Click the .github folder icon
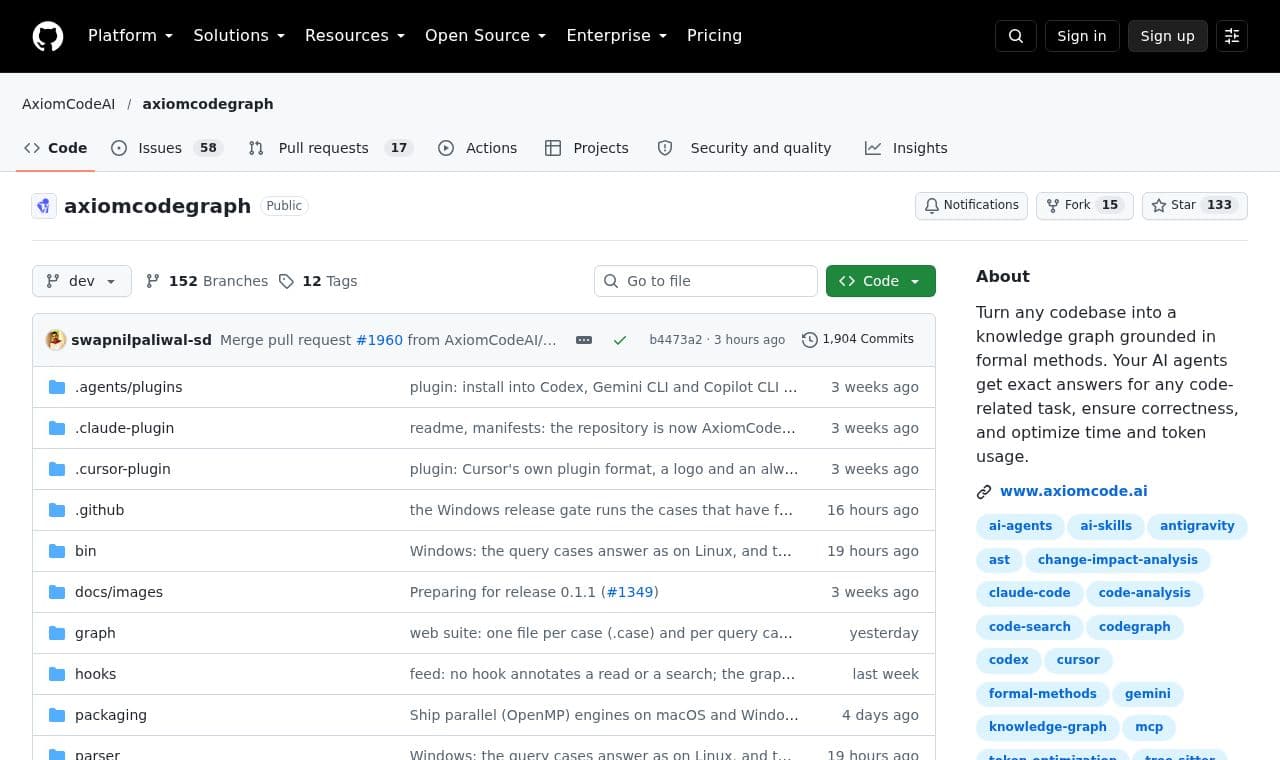 (57, 510)
